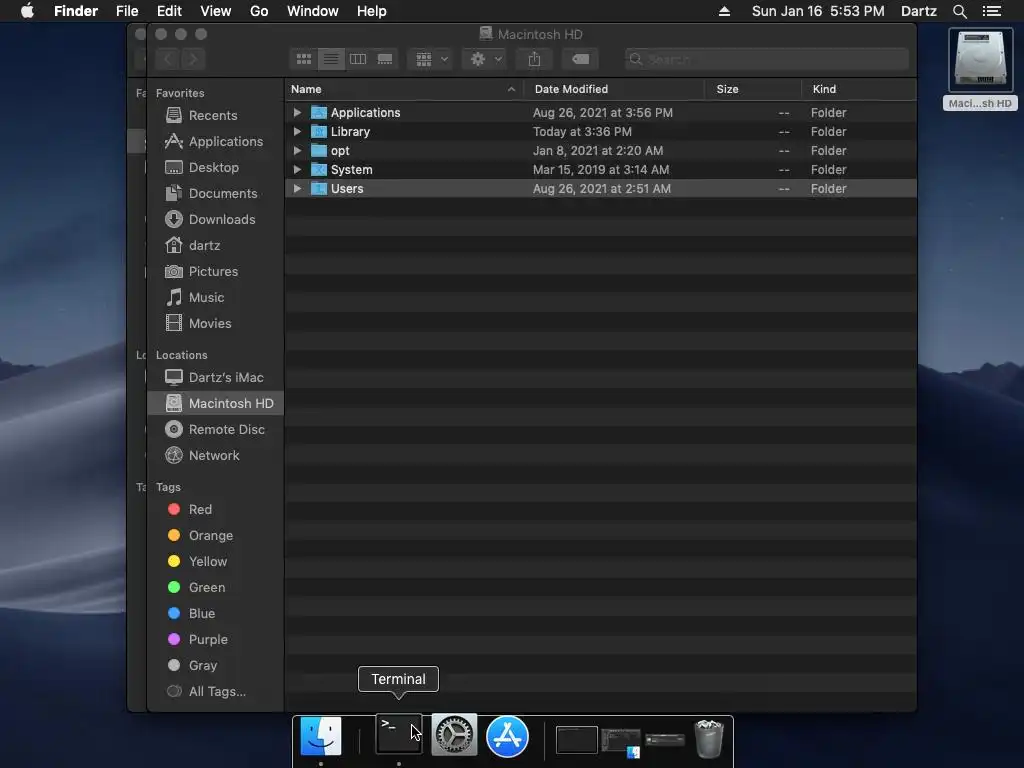Open Applications in the Favorites sidebar

pos(214,142)
